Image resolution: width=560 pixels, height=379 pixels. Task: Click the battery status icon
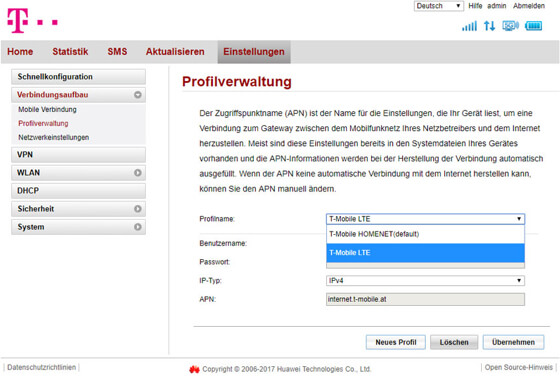point(534,26)
